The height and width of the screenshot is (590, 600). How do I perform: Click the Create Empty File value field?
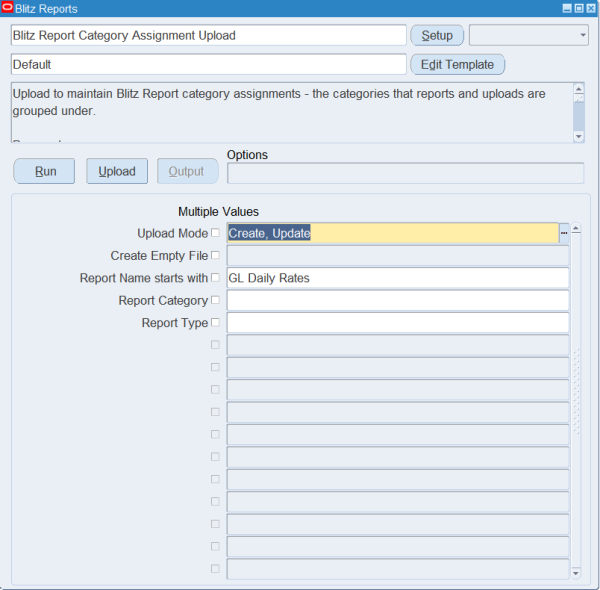(x=398, y=256)
